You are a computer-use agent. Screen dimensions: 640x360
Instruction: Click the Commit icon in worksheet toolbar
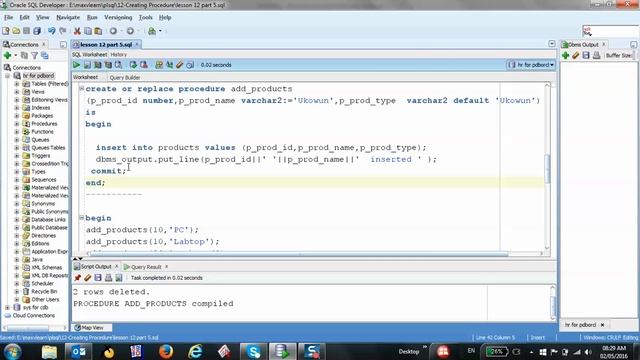[133, 65]
